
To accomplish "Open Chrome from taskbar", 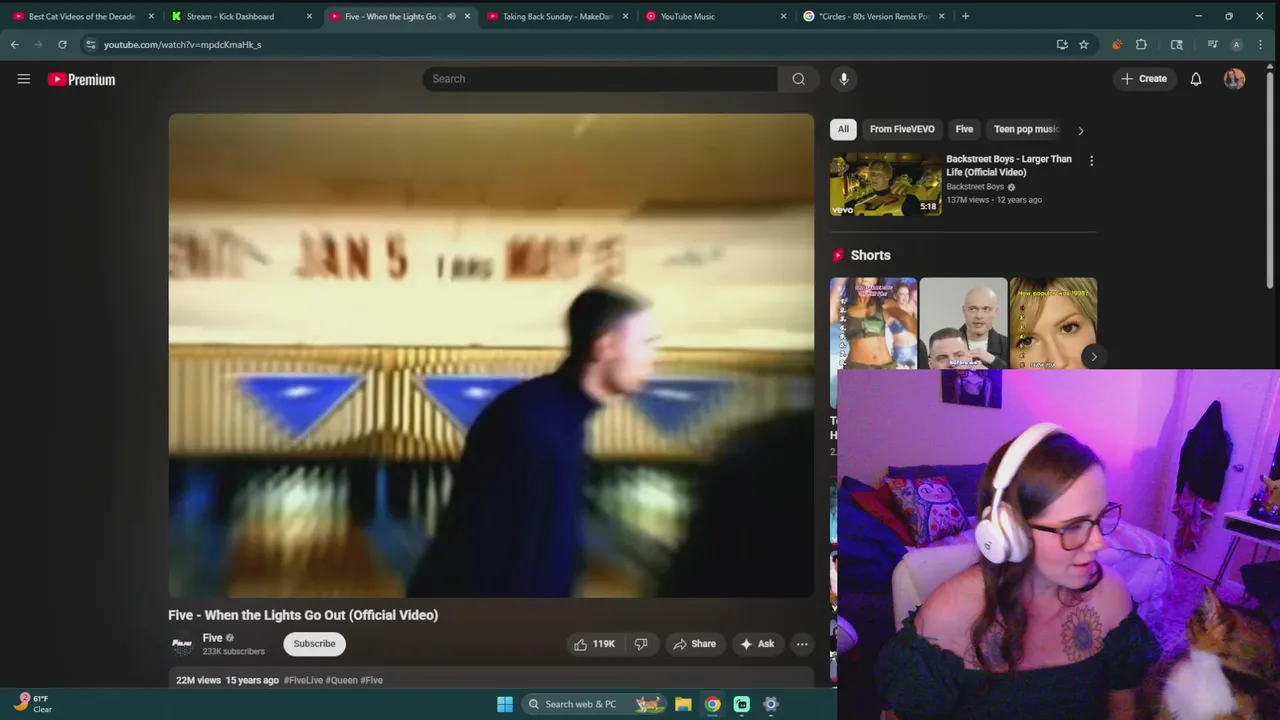I will pos(712,704).
